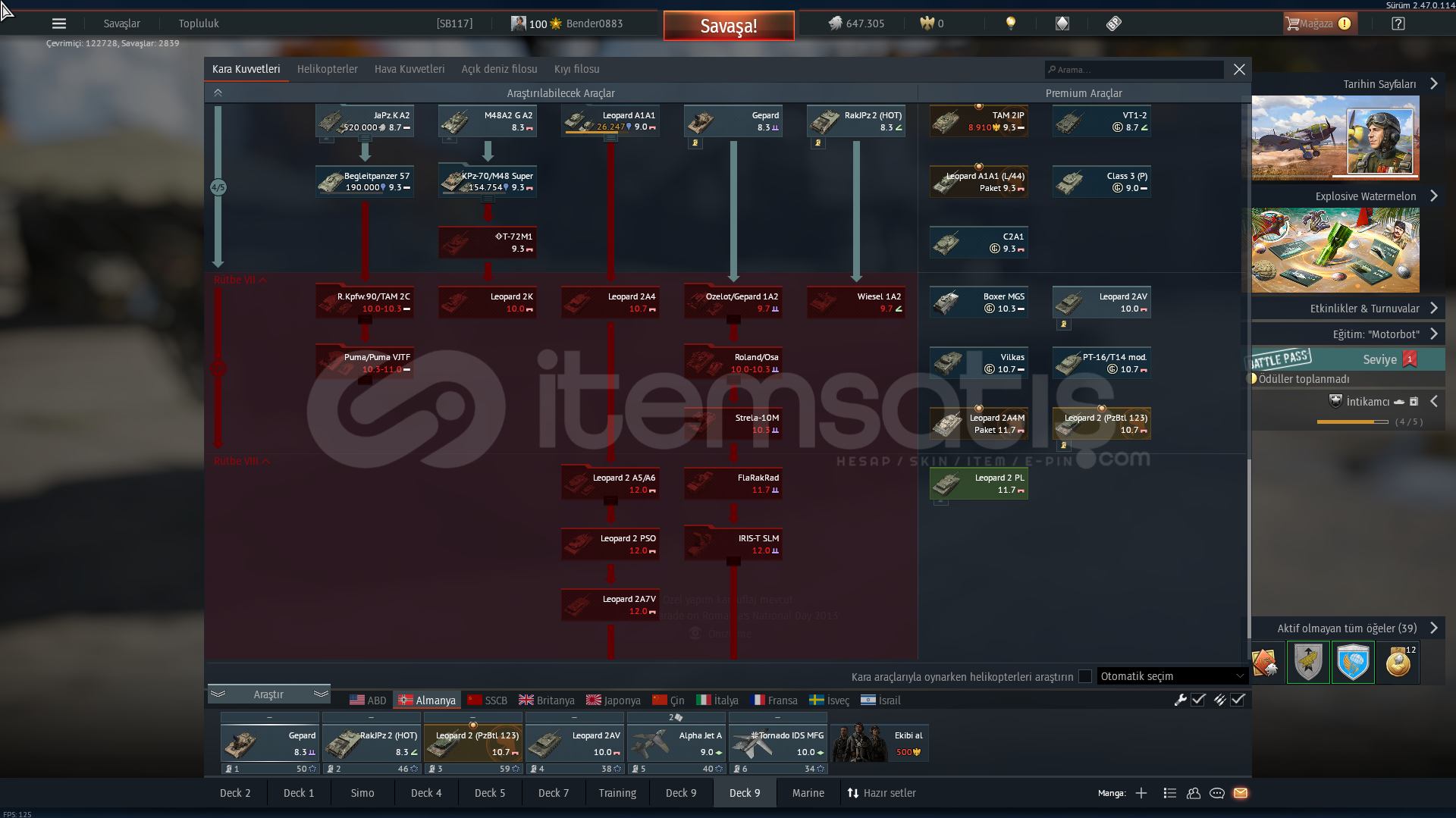The width and height of the screenshot is (1456, 818).
Task: Toggle researching helicopters with ground vehicles checkbox
Action: coord(1085,676)
